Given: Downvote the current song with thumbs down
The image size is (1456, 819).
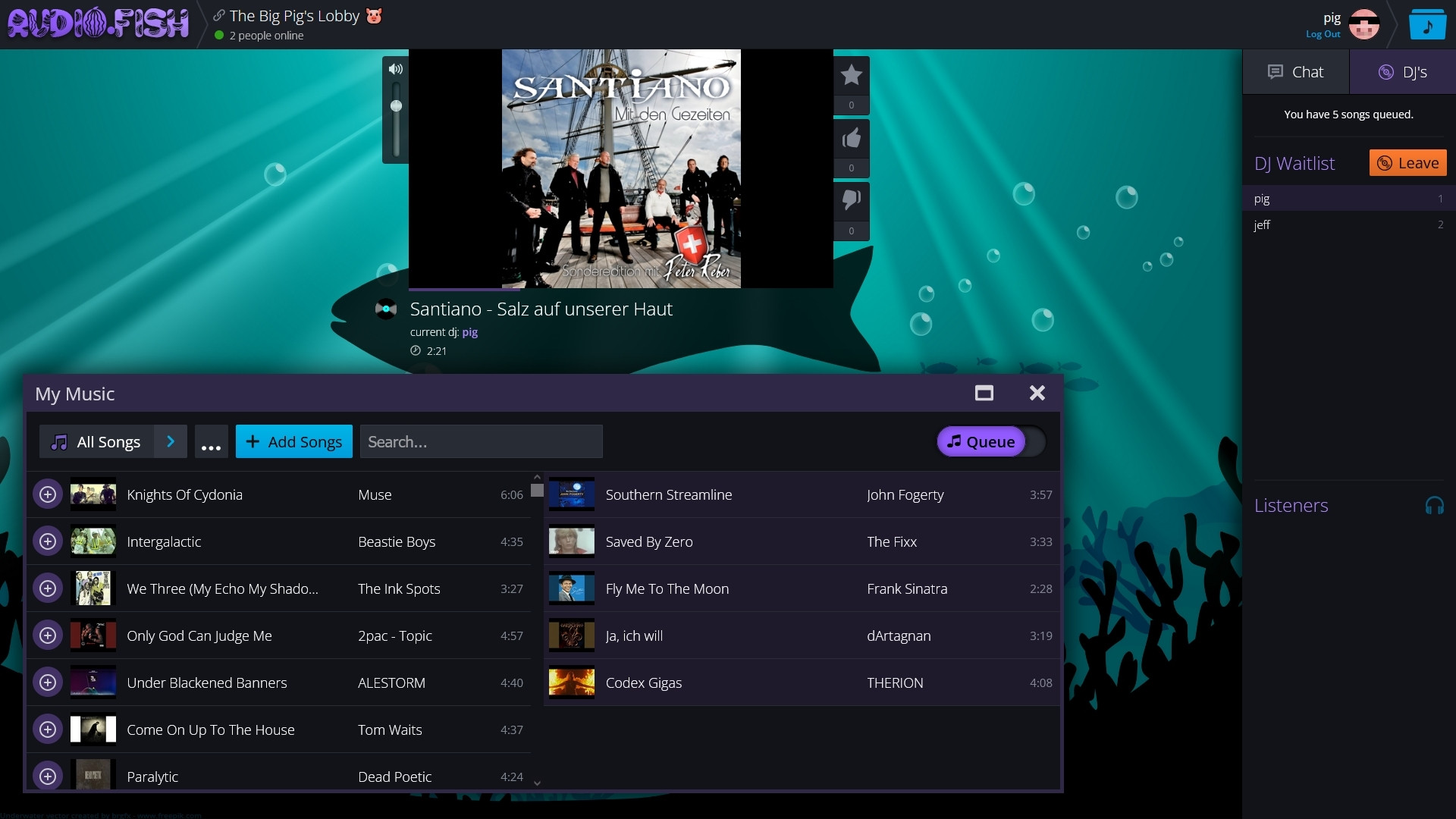Looking at the screenshot, I should coord(852,200).
